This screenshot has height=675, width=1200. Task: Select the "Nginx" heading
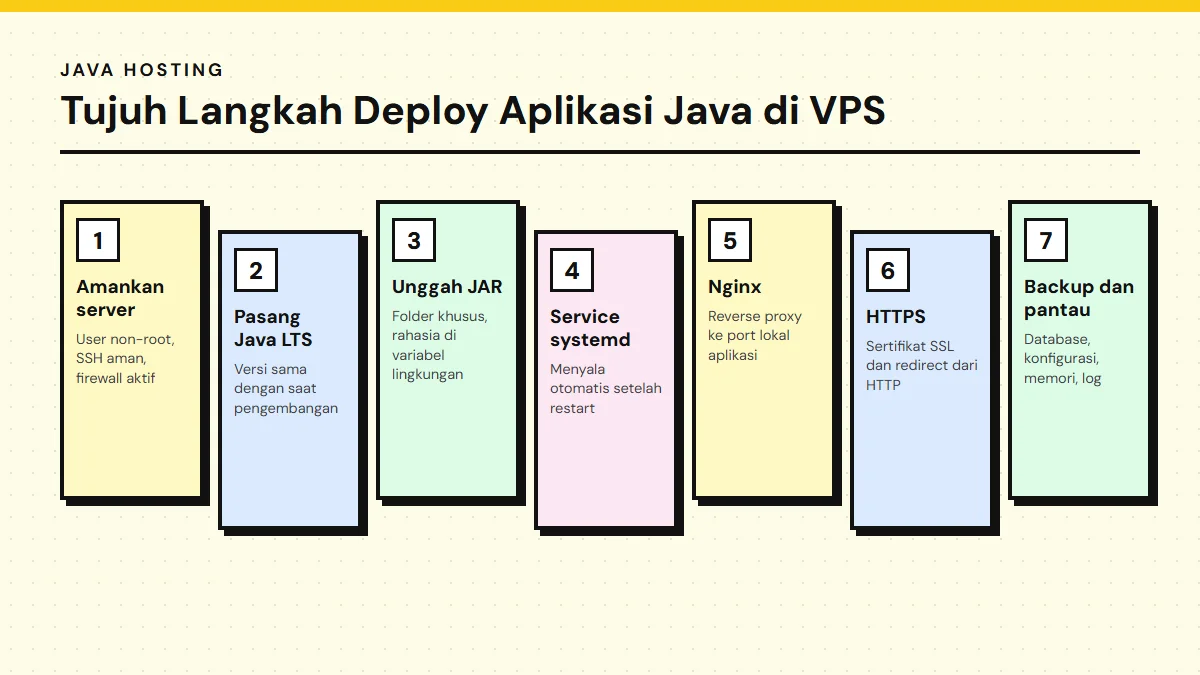point(735,287)
